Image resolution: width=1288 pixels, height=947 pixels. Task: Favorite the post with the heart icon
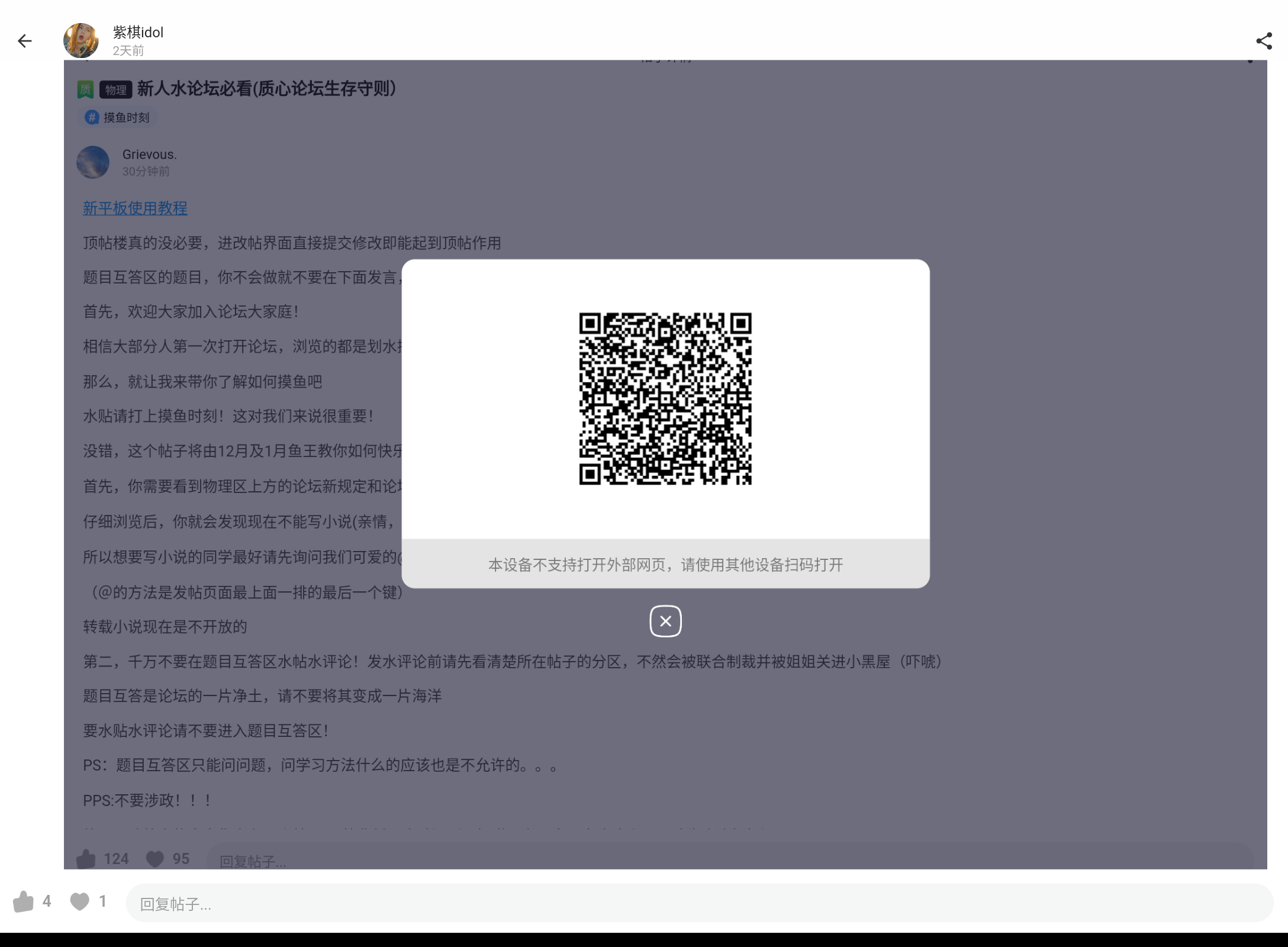(79, 901)
